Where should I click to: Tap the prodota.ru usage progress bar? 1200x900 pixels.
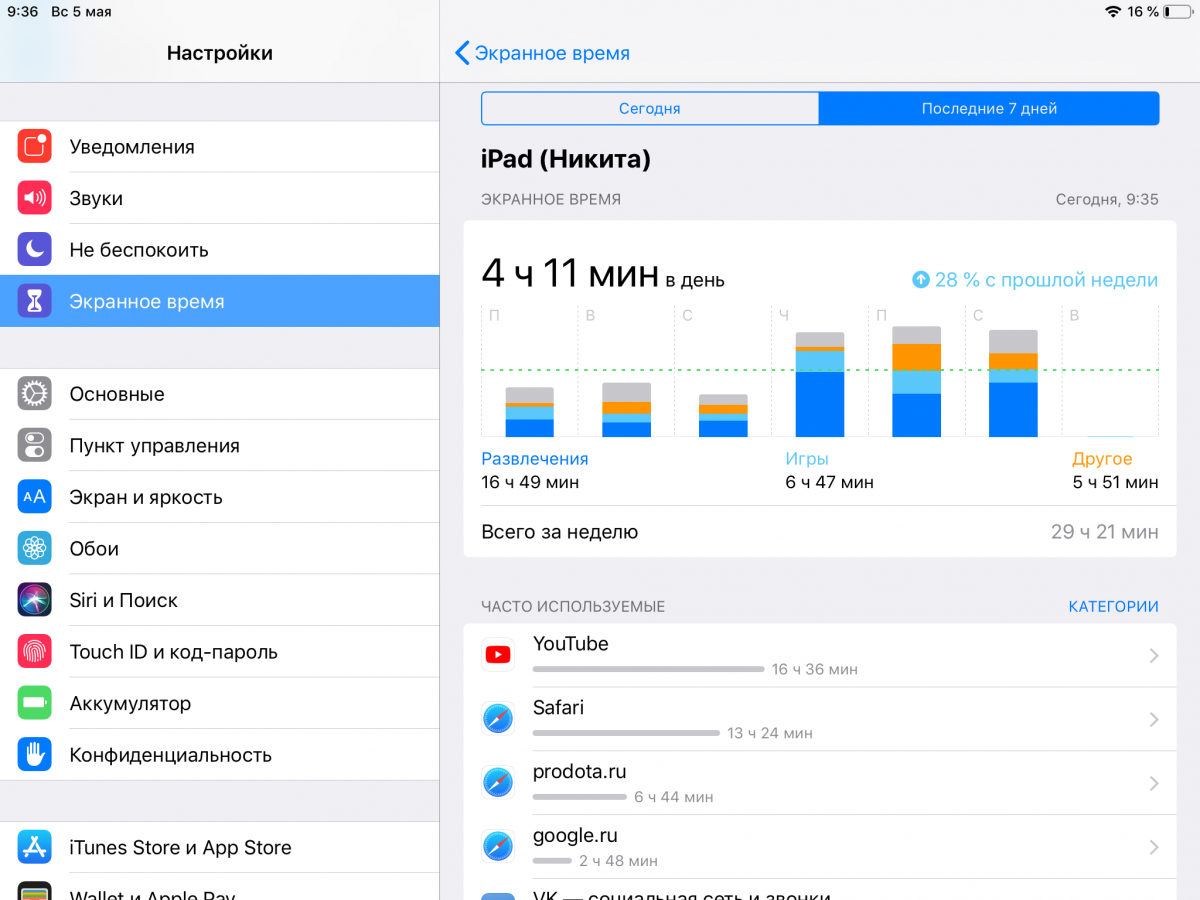point(580,796)
